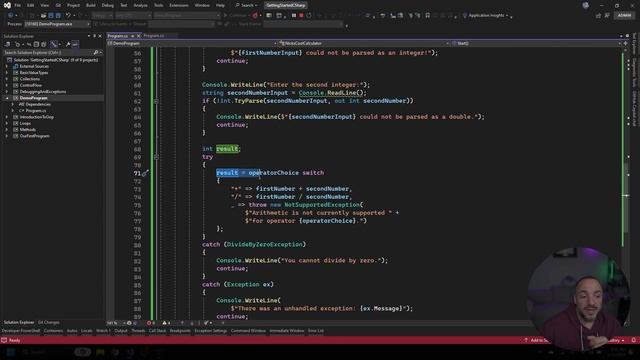
Task: Select the IntroductionToOop project
Action: [36, 117]
